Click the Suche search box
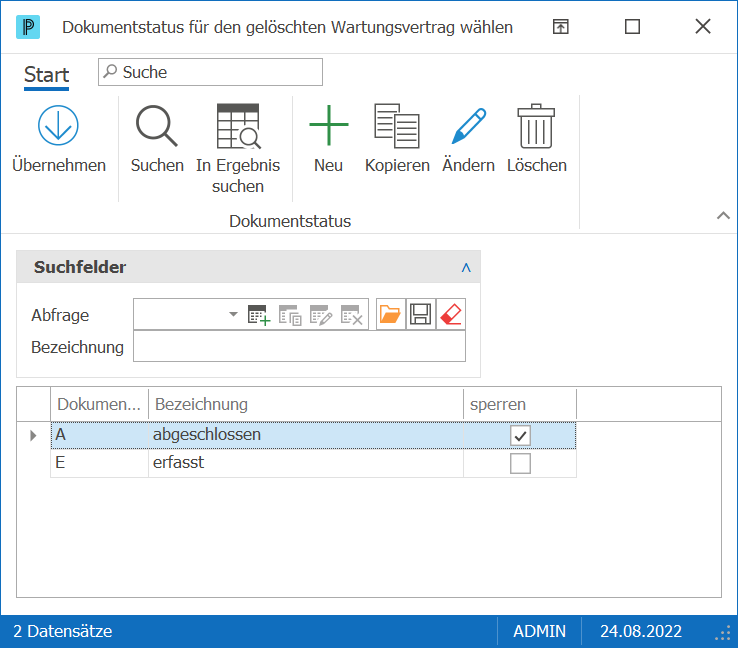Viewport: 738px width, 648px height. tap(210, 72)
